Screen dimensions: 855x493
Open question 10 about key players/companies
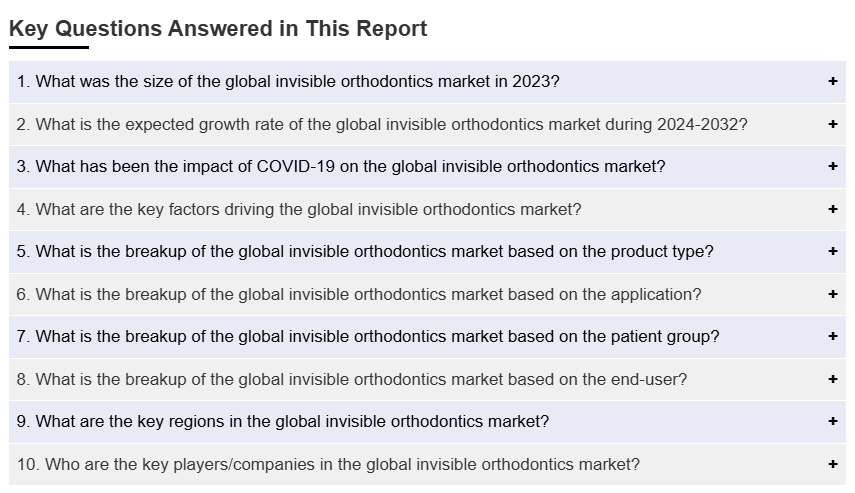(x=328, y=465)
